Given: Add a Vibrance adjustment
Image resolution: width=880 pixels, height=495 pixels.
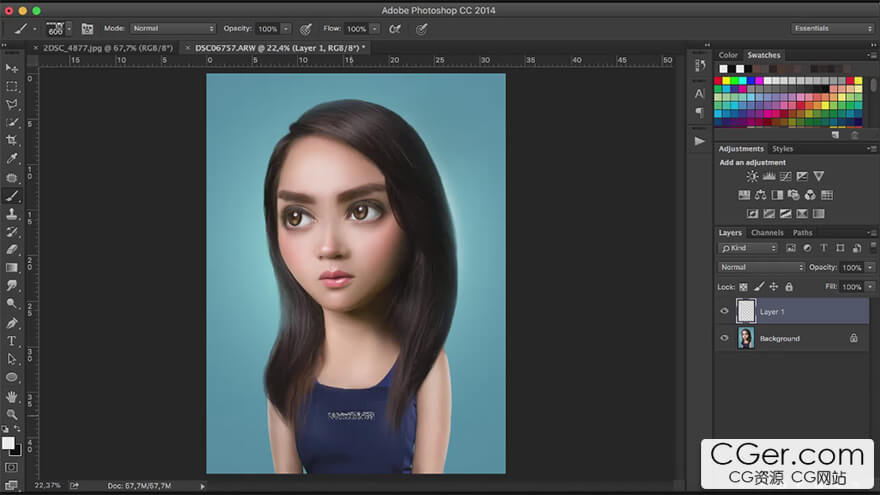Looking at the screenshot, I should pos(819,176).
